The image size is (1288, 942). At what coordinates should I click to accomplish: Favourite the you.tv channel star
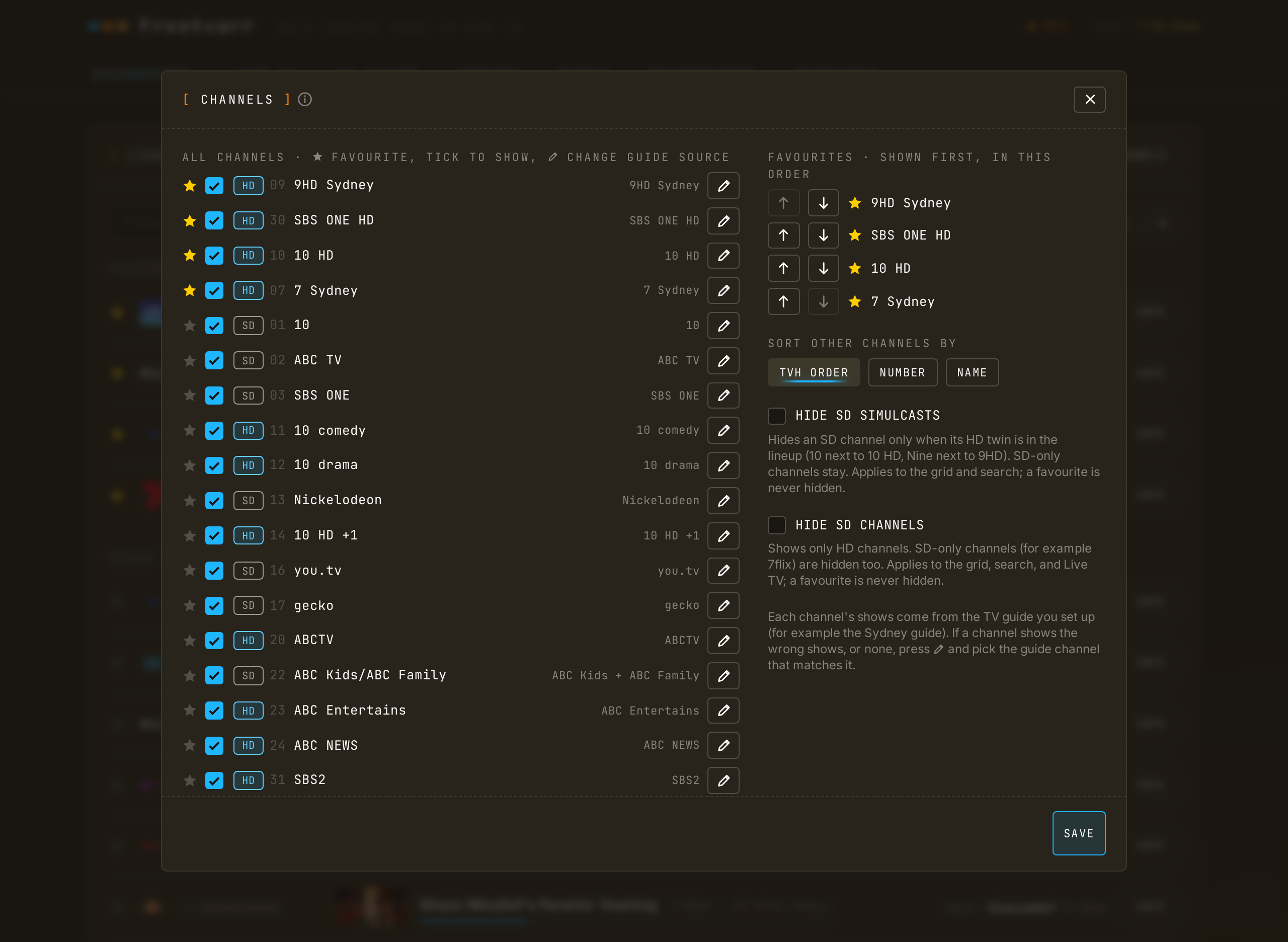pos(190,571)
